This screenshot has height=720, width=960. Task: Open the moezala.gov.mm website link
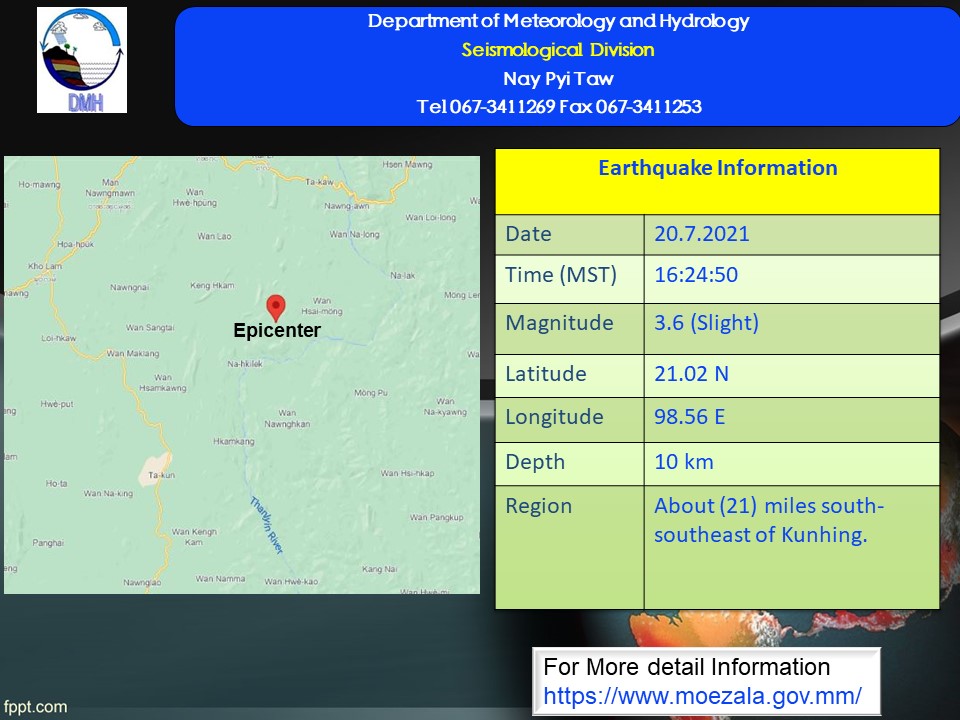(x=702, y=696)
